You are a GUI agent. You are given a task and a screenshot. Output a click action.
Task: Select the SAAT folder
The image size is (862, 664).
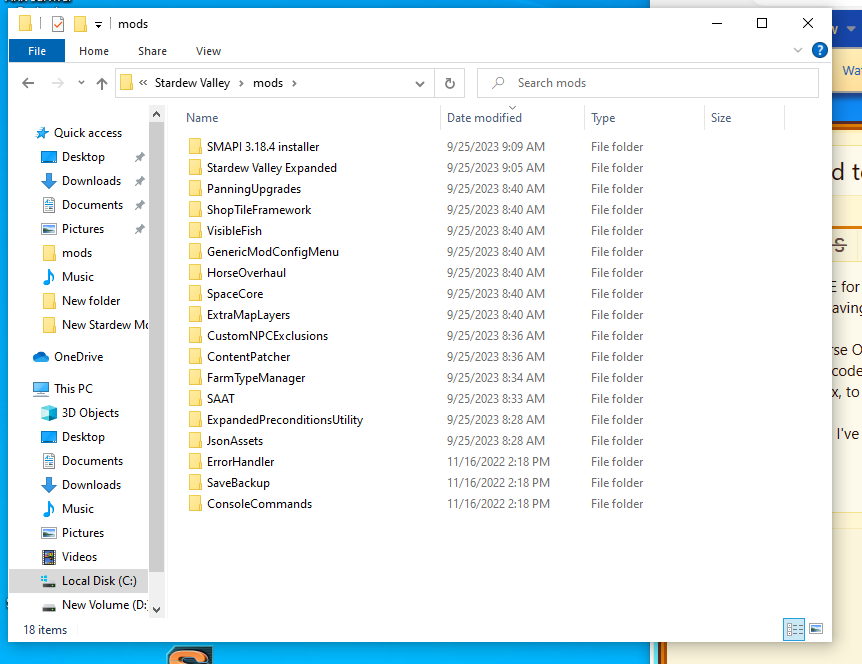[220, 399]
